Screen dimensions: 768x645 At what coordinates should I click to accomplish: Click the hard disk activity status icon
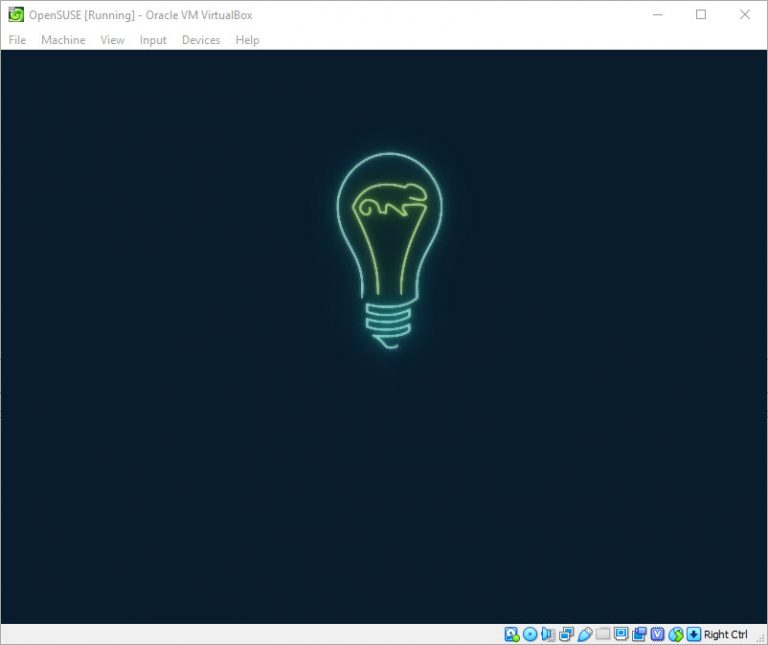(x=511, y=634)
